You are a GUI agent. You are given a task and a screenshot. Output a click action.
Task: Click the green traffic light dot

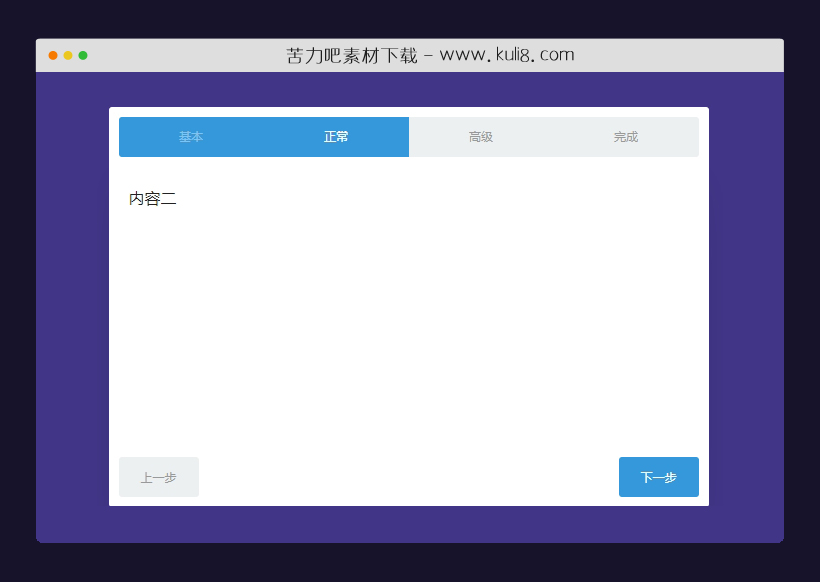pos(82,55)
